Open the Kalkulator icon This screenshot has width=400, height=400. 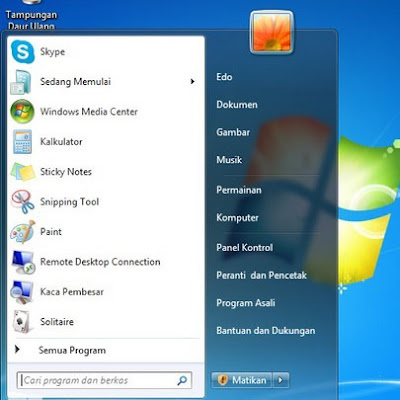point(22,142)
